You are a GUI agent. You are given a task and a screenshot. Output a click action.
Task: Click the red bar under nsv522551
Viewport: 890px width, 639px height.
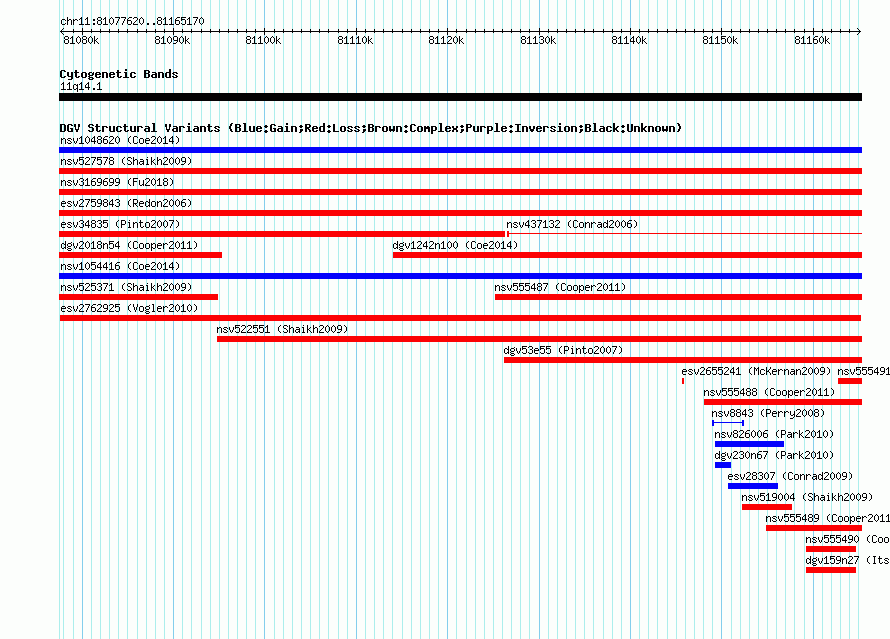pos(539,339)
